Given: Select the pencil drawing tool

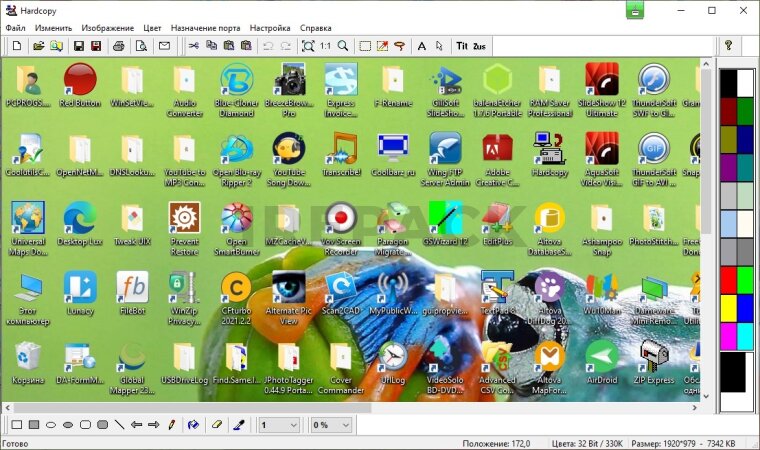Looking at the screenshot, I should click(x=171, y=425).
